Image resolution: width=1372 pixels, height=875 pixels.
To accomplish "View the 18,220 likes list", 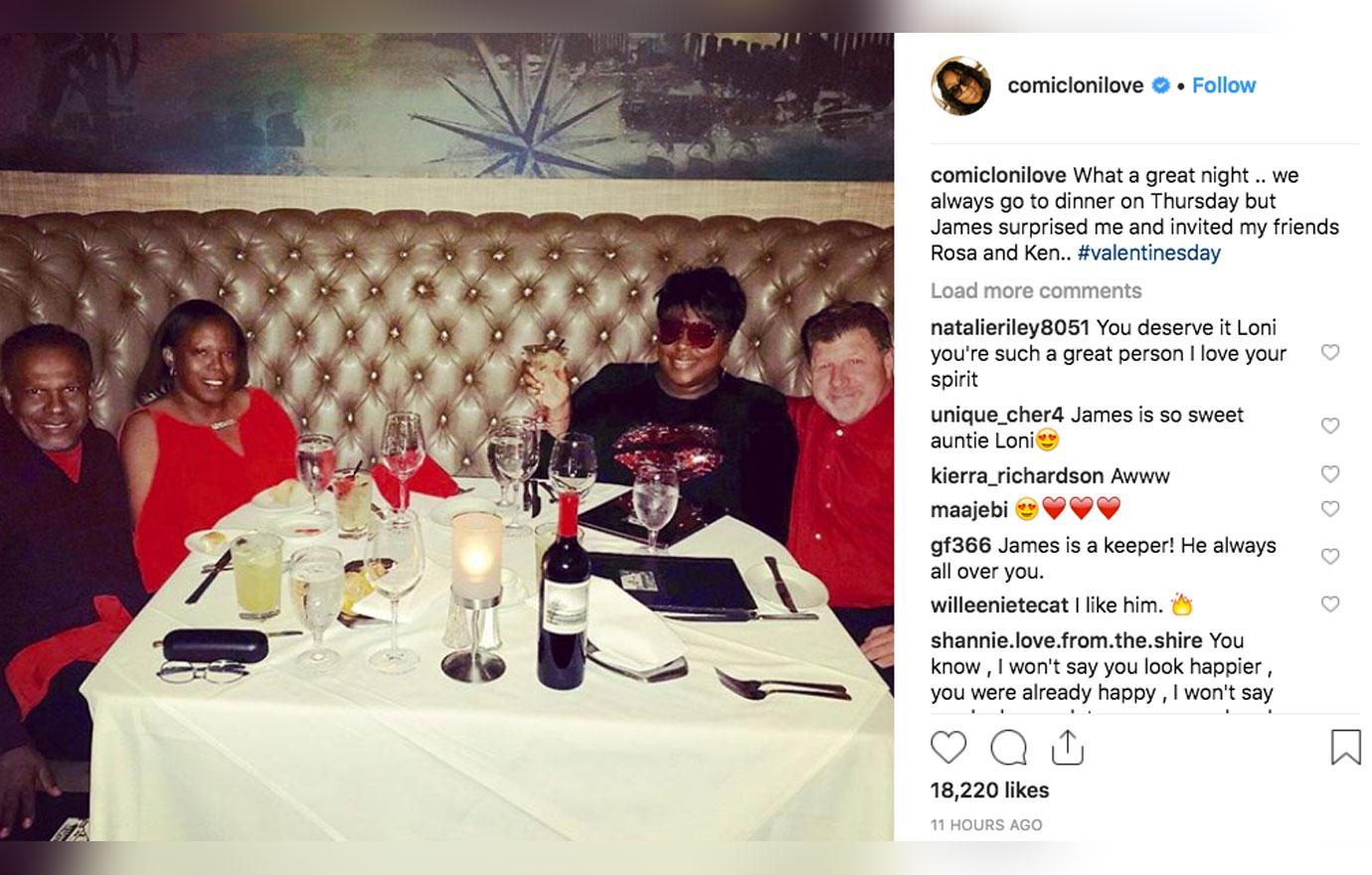I will [989, 790].
